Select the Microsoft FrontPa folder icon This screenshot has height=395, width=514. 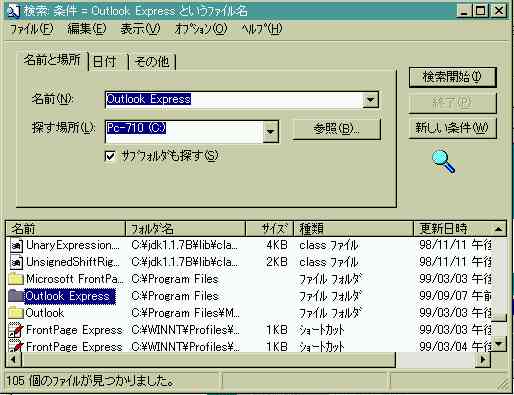tap(16, 279)
